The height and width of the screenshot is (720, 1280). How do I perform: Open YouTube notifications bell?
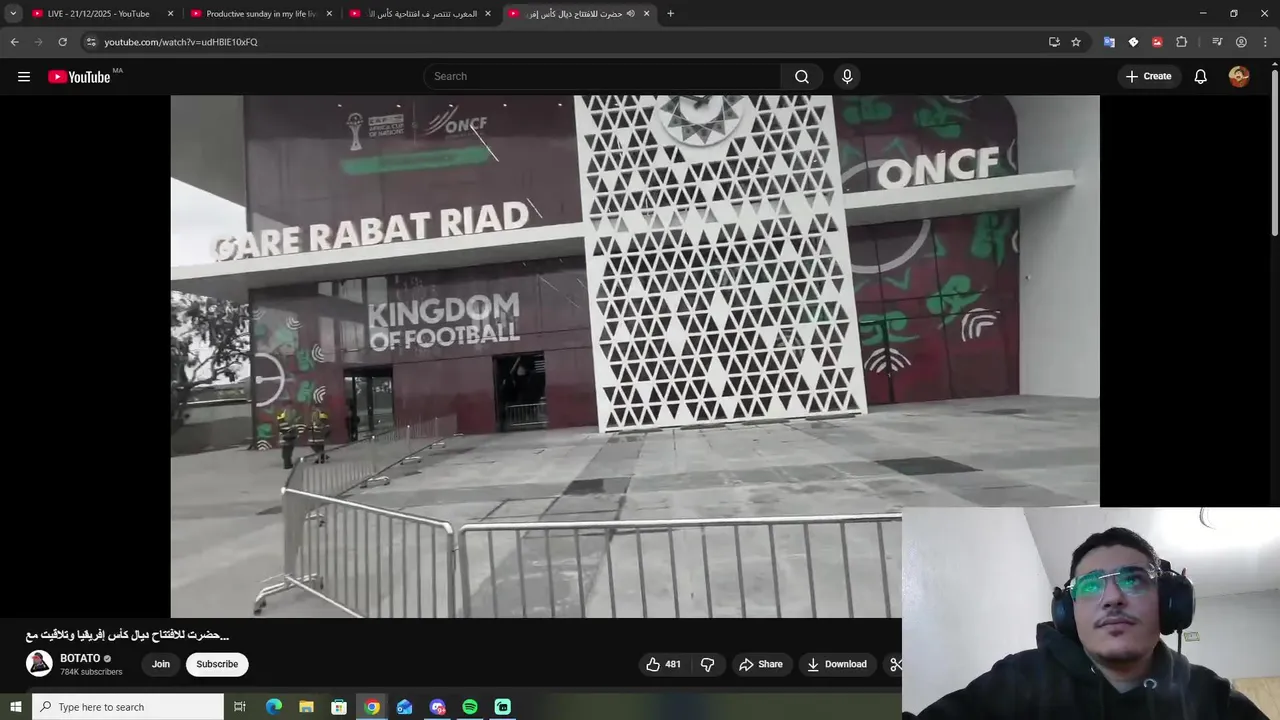1201,76
